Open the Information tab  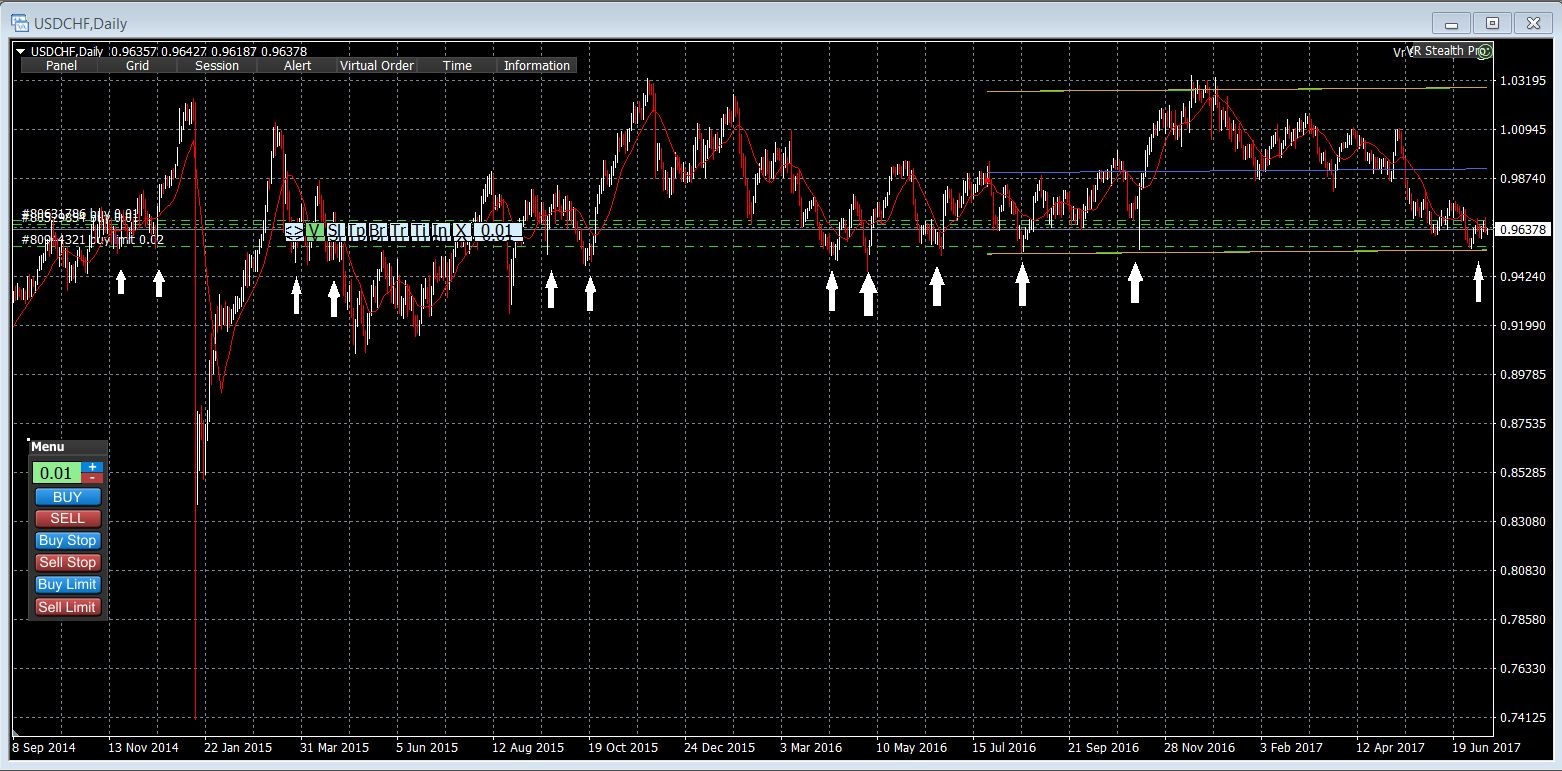point(537,66)
